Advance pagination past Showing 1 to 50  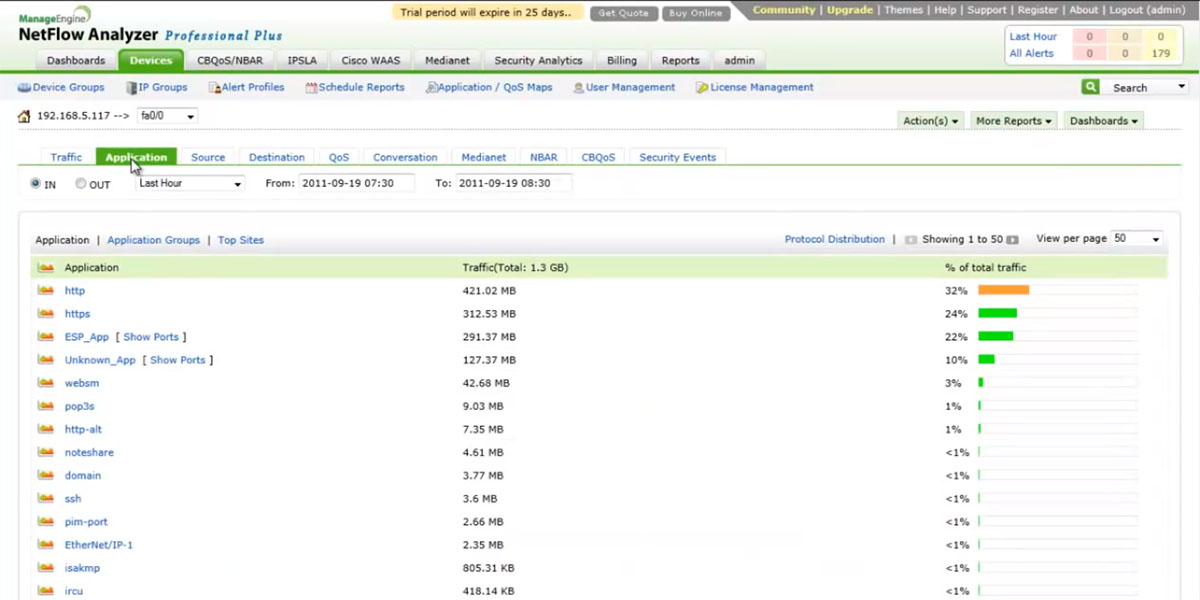[1013, 239]
